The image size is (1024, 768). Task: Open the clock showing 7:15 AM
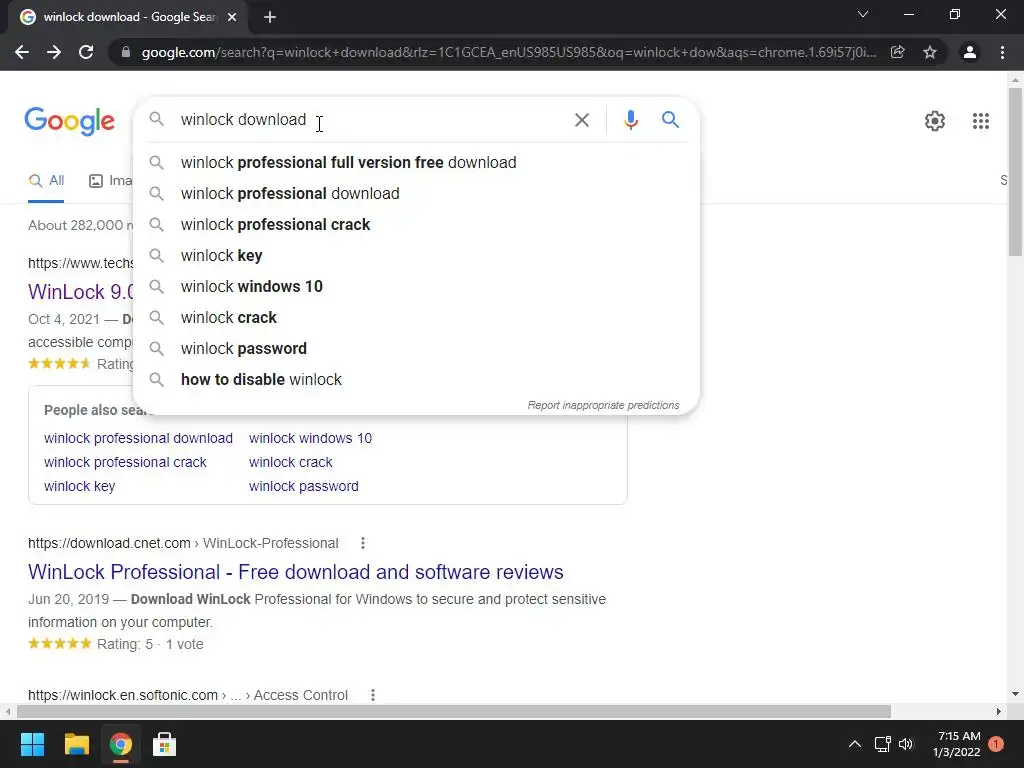[957, 744]
